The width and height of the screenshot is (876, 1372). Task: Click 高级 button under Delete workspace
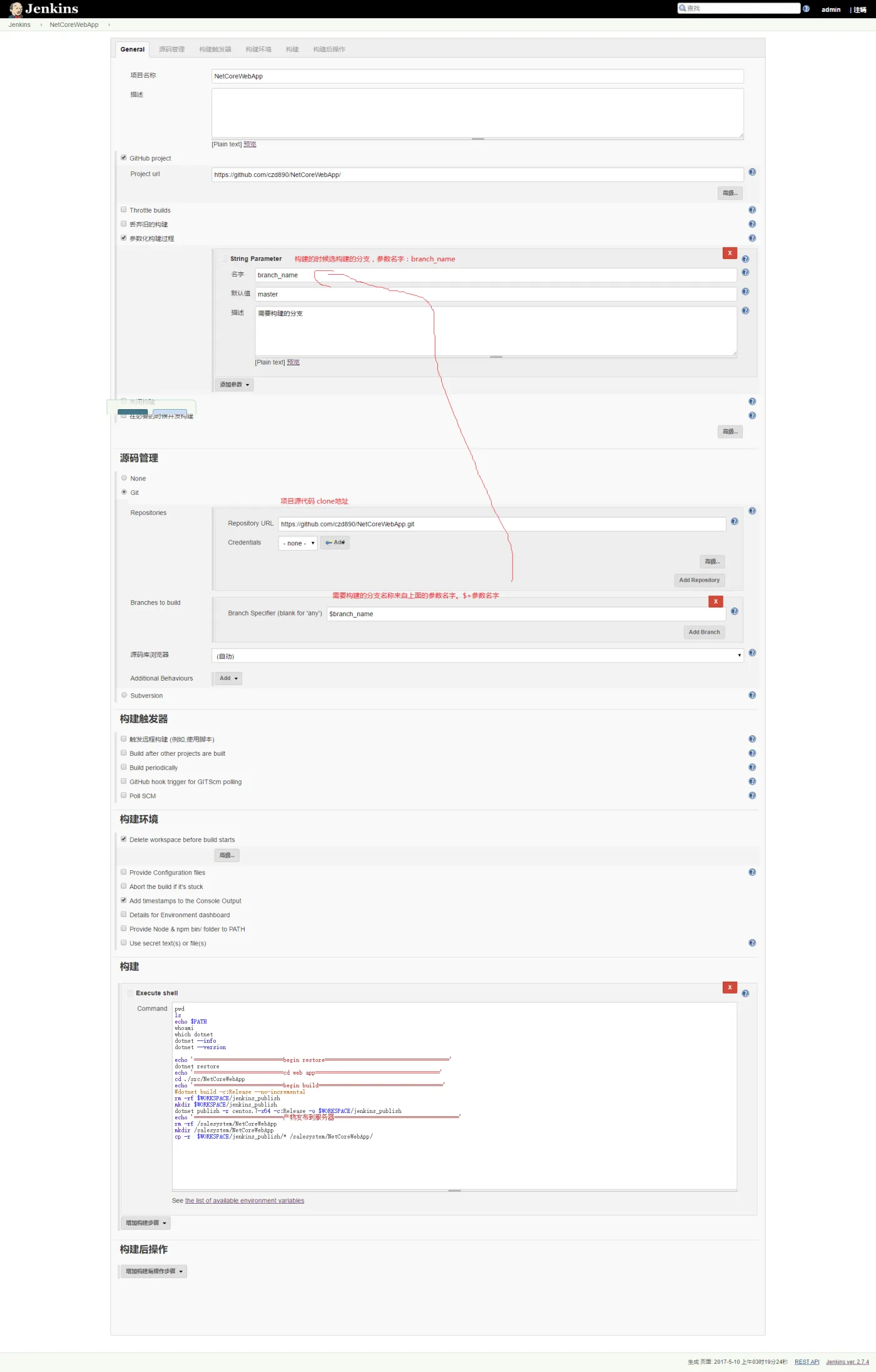point(227,855)
